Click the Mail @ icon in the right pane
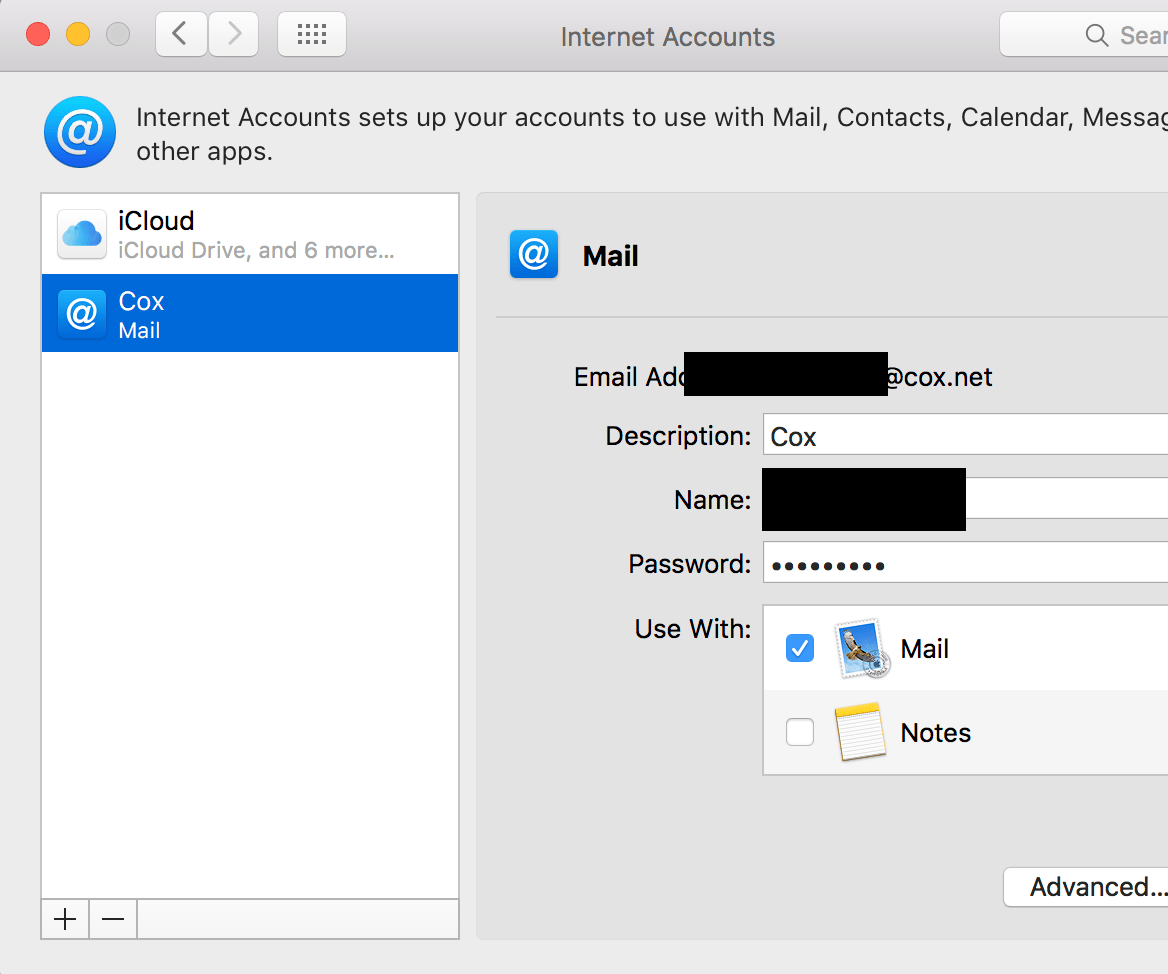Screen dimensions: 1168x974 (x=533, y=255)
